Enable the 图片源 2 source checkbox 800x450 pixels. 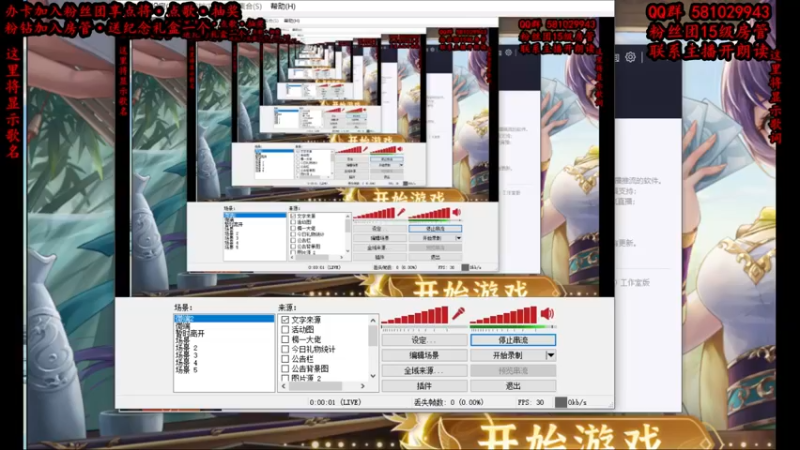click(285, 378)
